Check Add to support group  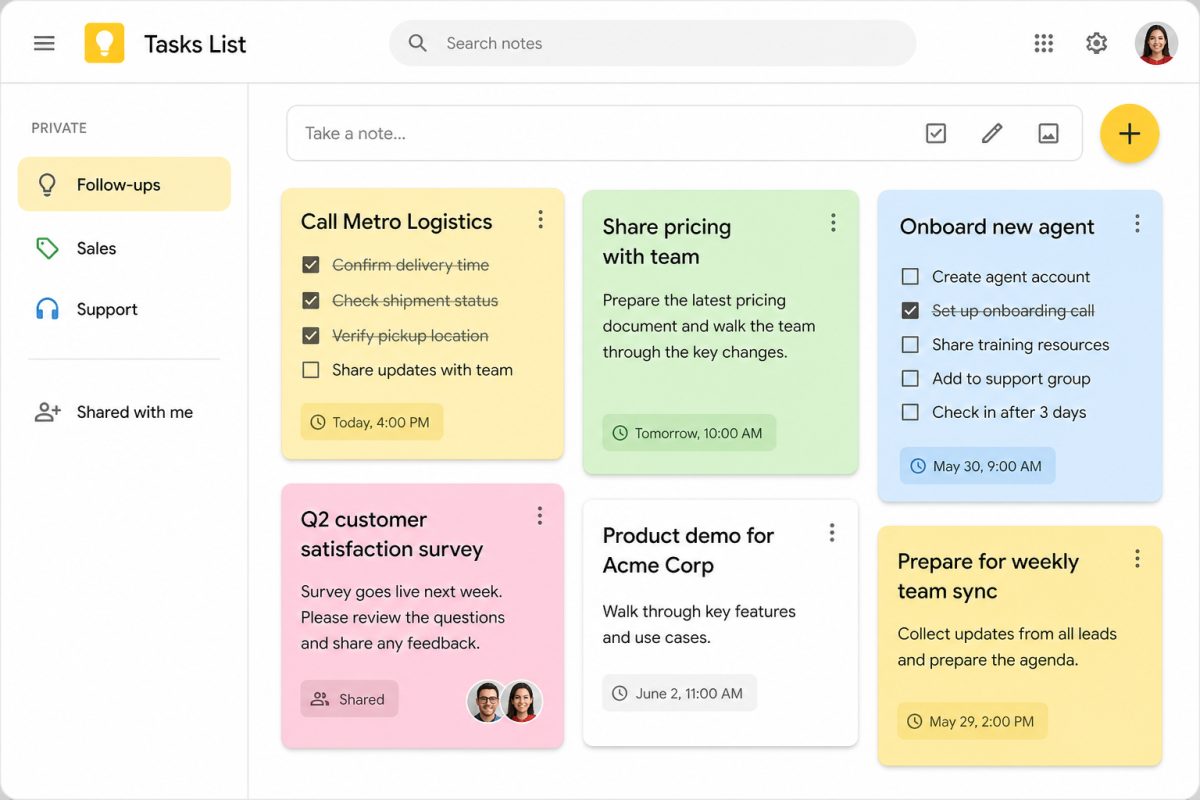tap(910, 378)
